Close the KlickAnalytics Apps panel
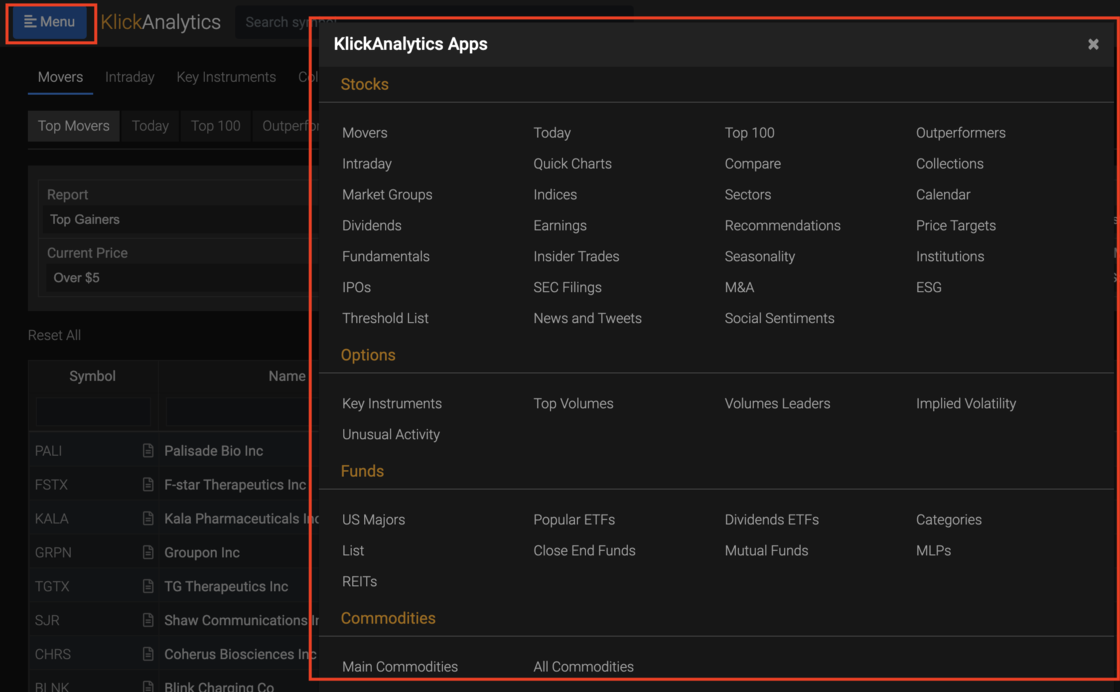The height and width of the screenshot is (692, 1120). point(1093,44)
